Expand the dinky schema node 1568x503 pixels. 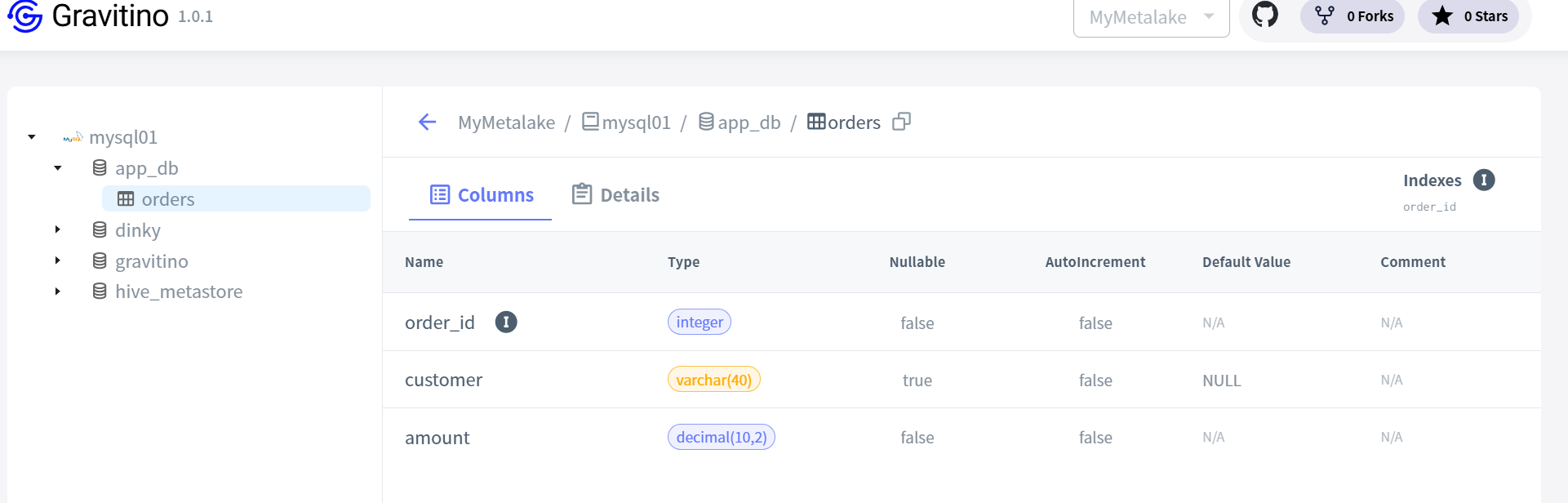(58, 230)
